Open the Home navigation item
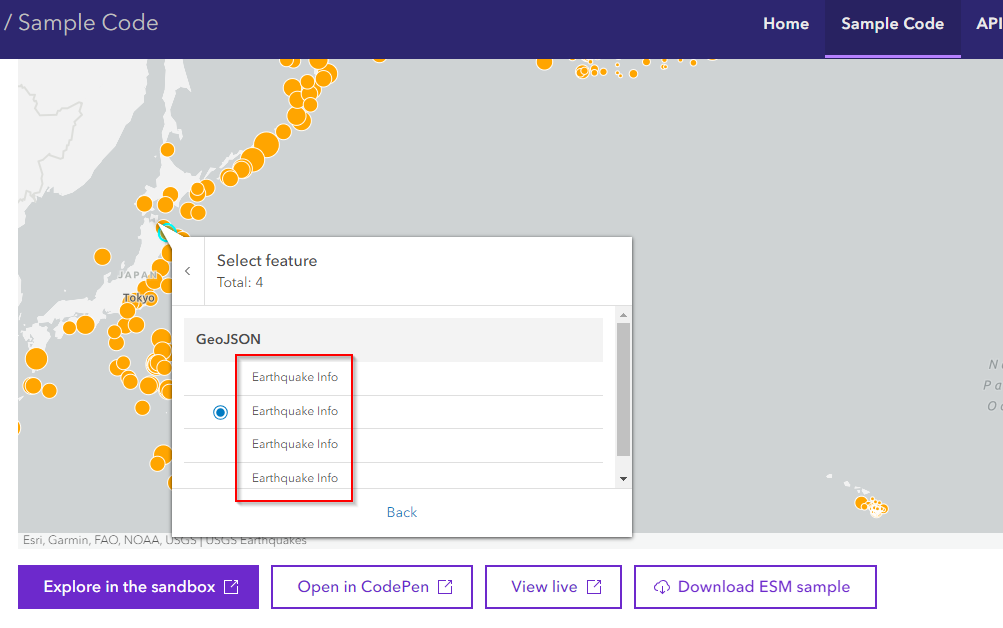This screenshot has height=628, width=1003. coord(786,23)
